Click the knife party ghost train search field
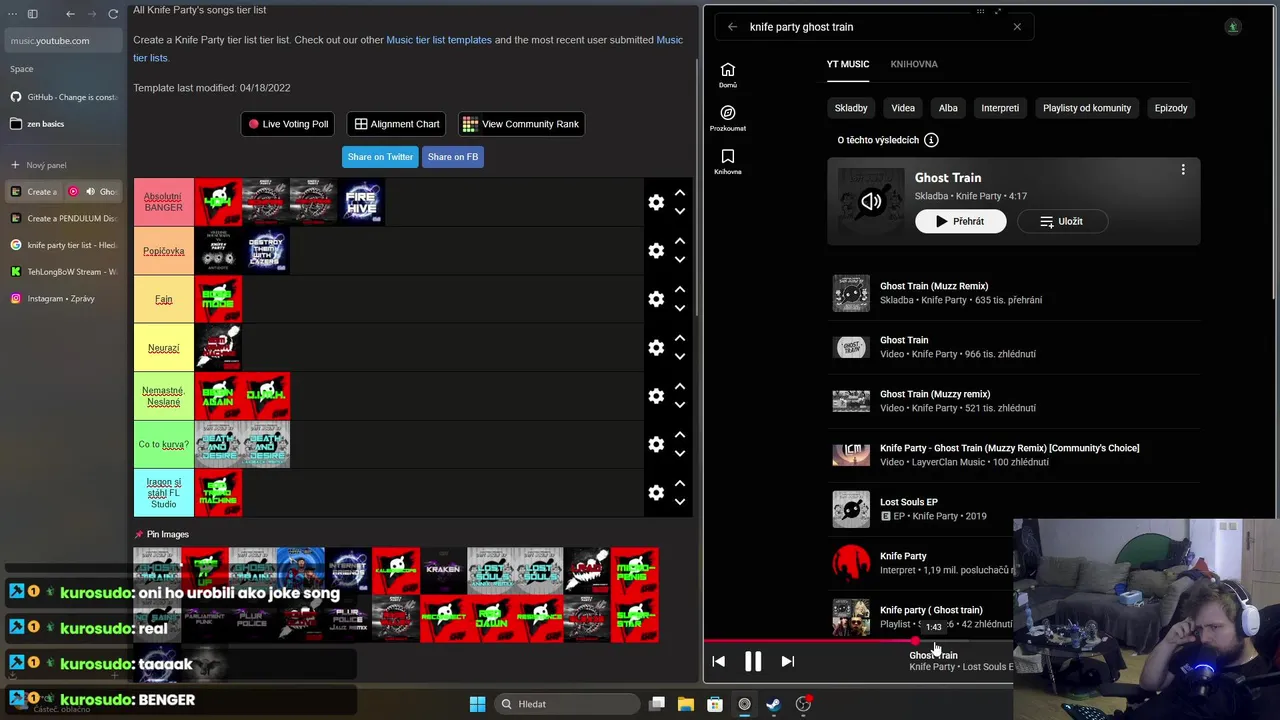Image resolution: width=1280 pixels, height=720 pixels. [875, 27]
